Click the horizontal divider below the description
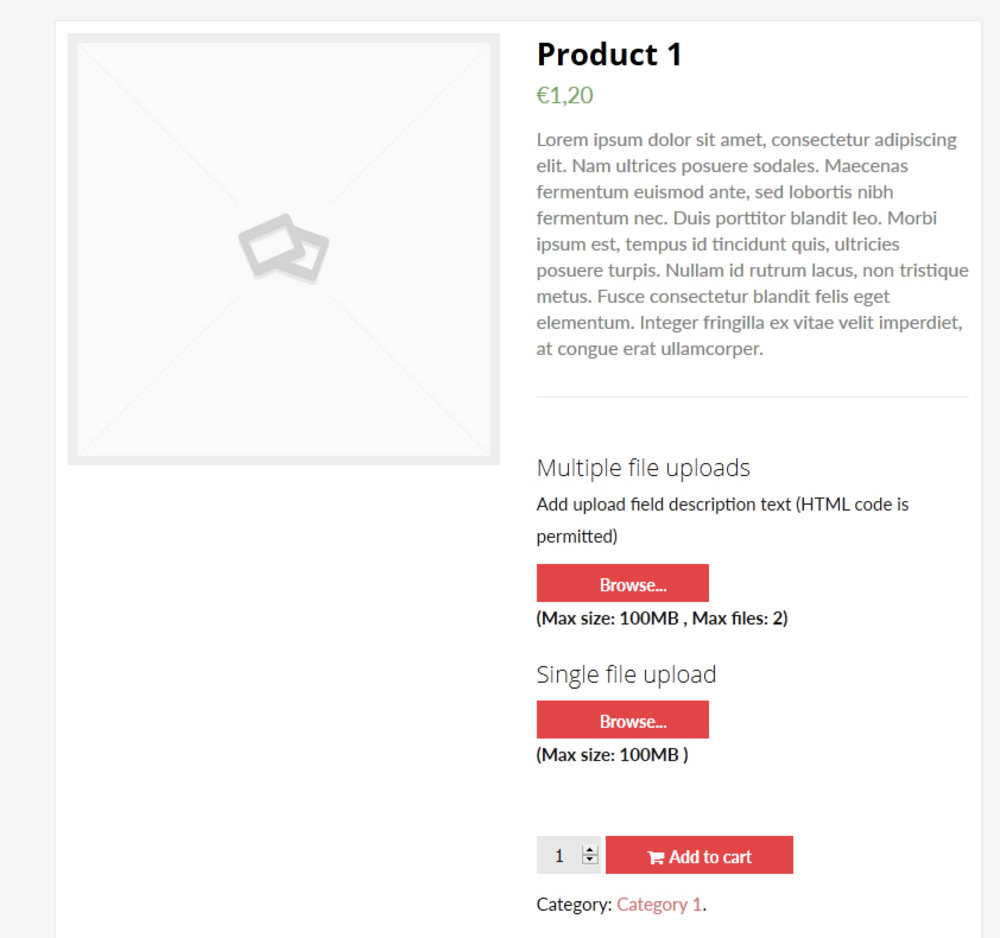Image resolution: width=1000 pixels, height=938 pixels. tap(752, 397)
